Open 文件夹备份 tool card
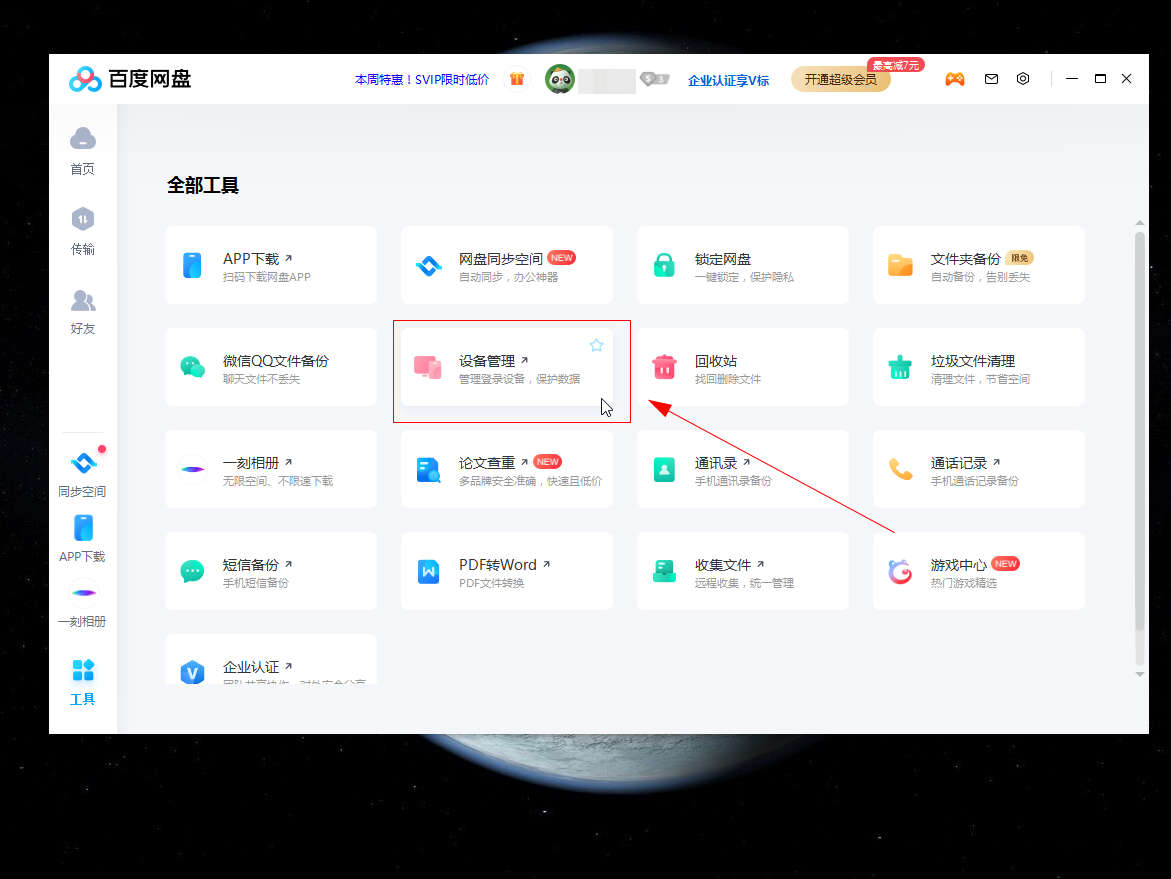Screen dimensions: 1171x879 tap(979, 265)
